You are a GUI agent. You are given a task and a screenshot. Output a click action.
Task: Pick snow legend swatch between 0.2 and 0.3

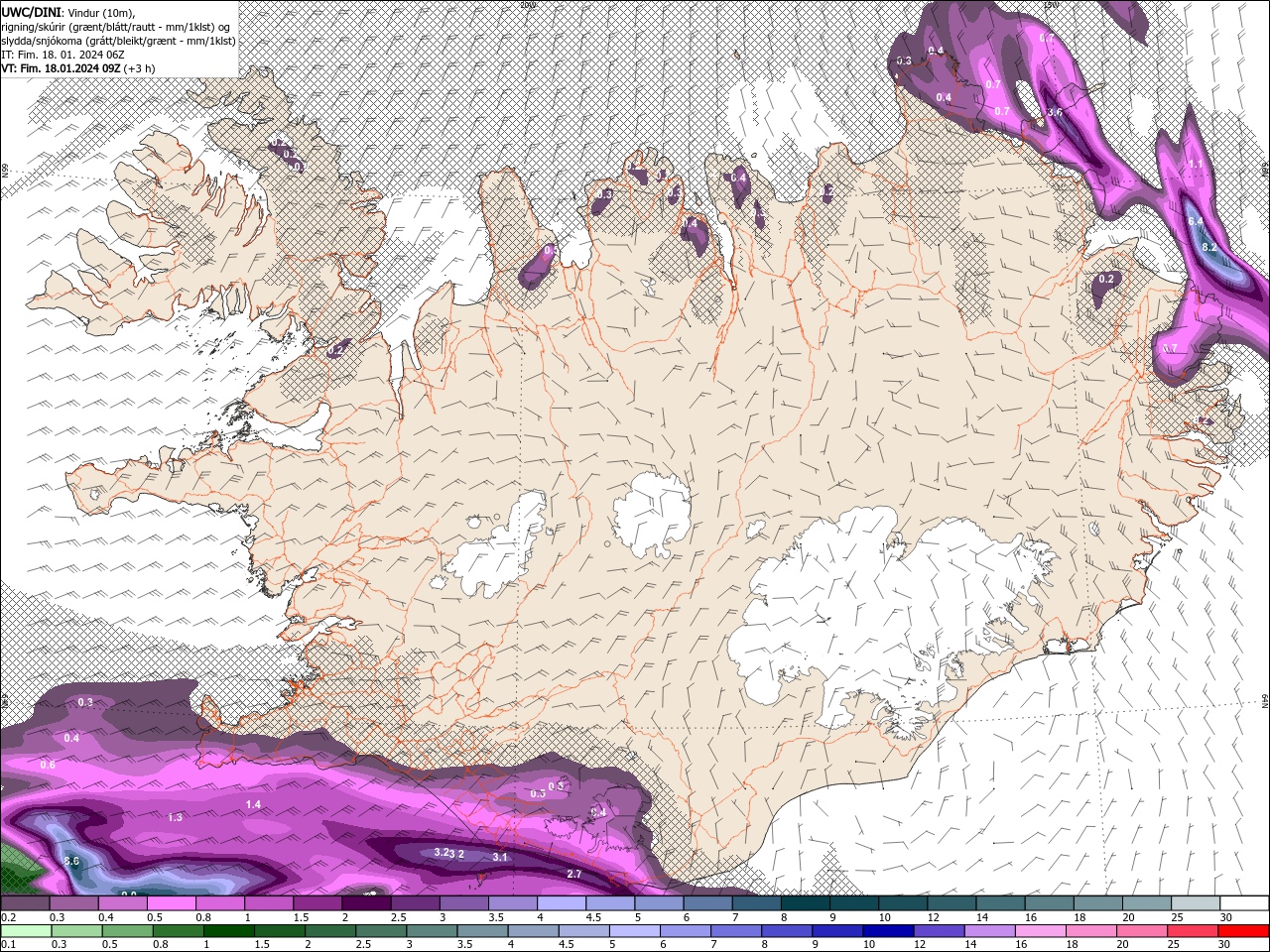(25, 903)
